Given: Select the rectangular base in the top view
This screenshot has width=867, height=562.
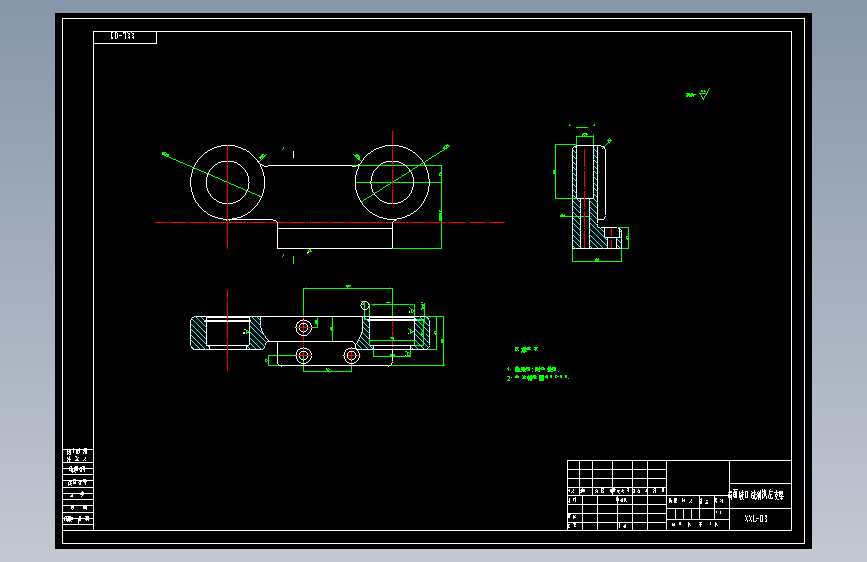Looking at the screenshot, I should coord(335,235).
